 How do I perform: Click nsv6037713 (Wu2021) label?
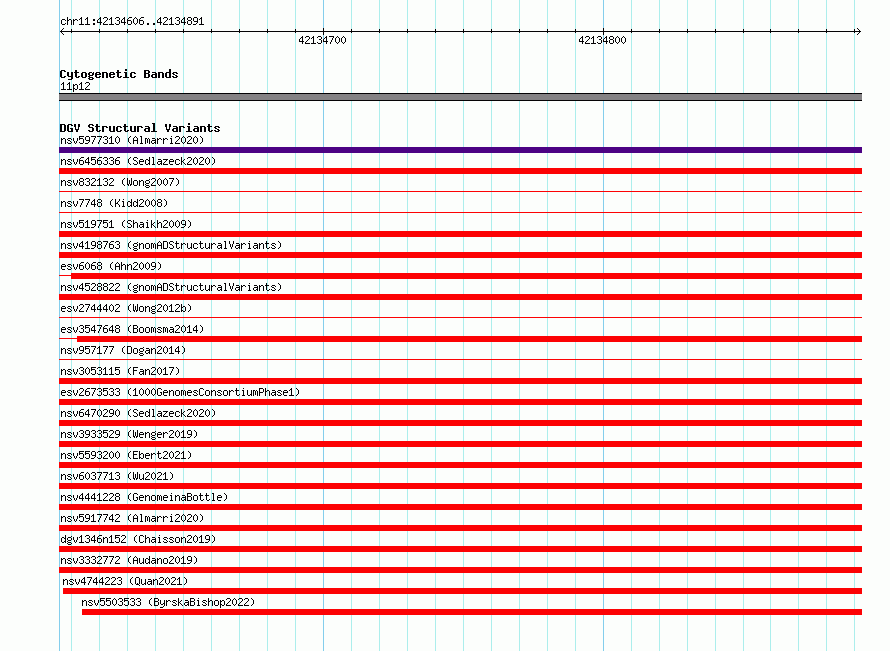point(117,476)
